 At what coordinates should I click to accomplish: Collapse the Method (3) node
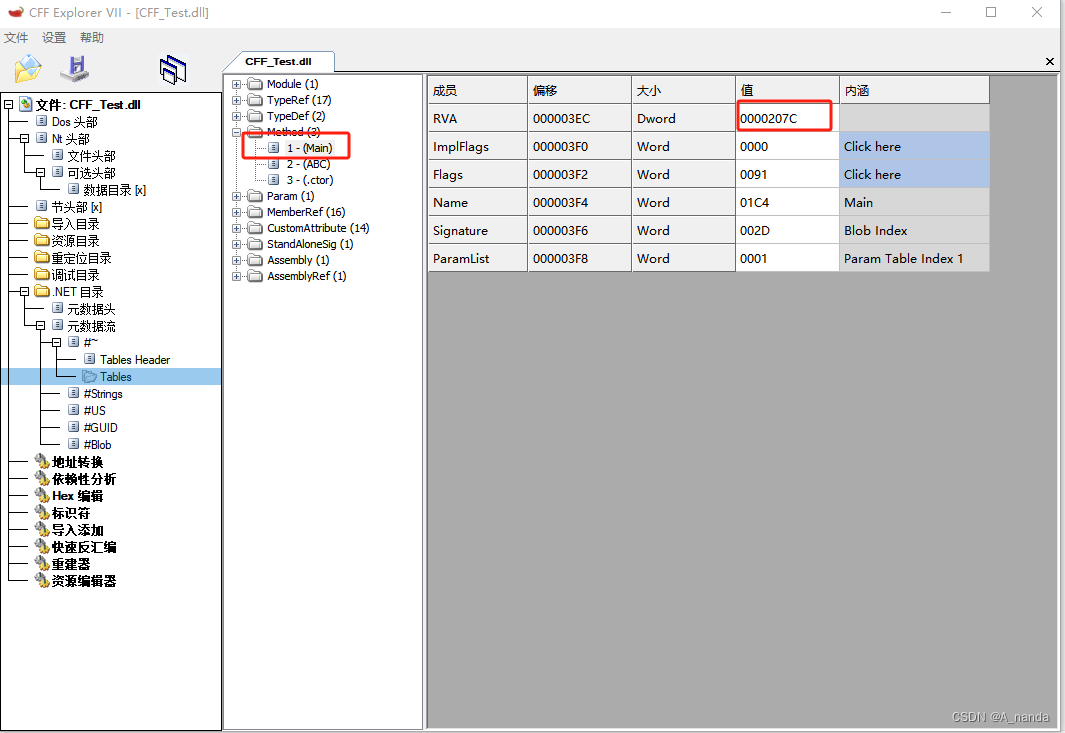[234, 132]
